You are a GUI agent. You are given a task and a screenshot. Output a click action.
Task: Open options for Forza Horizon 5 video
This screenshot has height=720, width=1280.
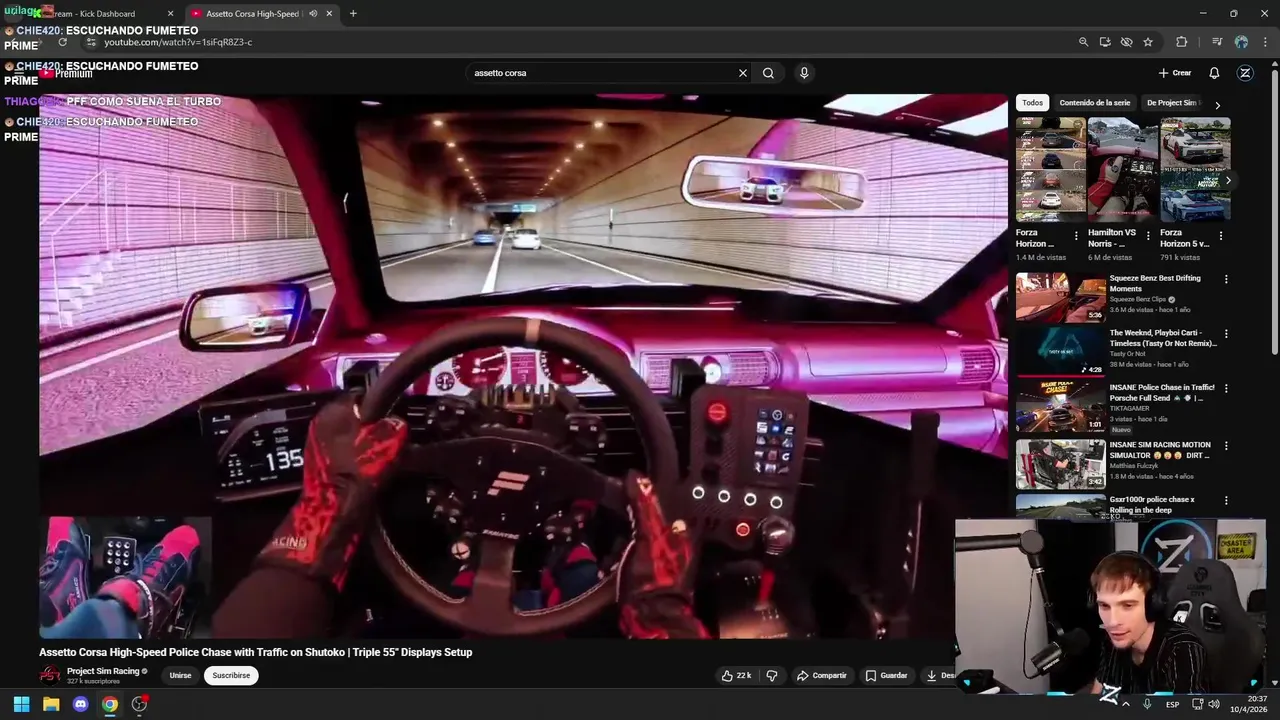tap(1220, 236)
